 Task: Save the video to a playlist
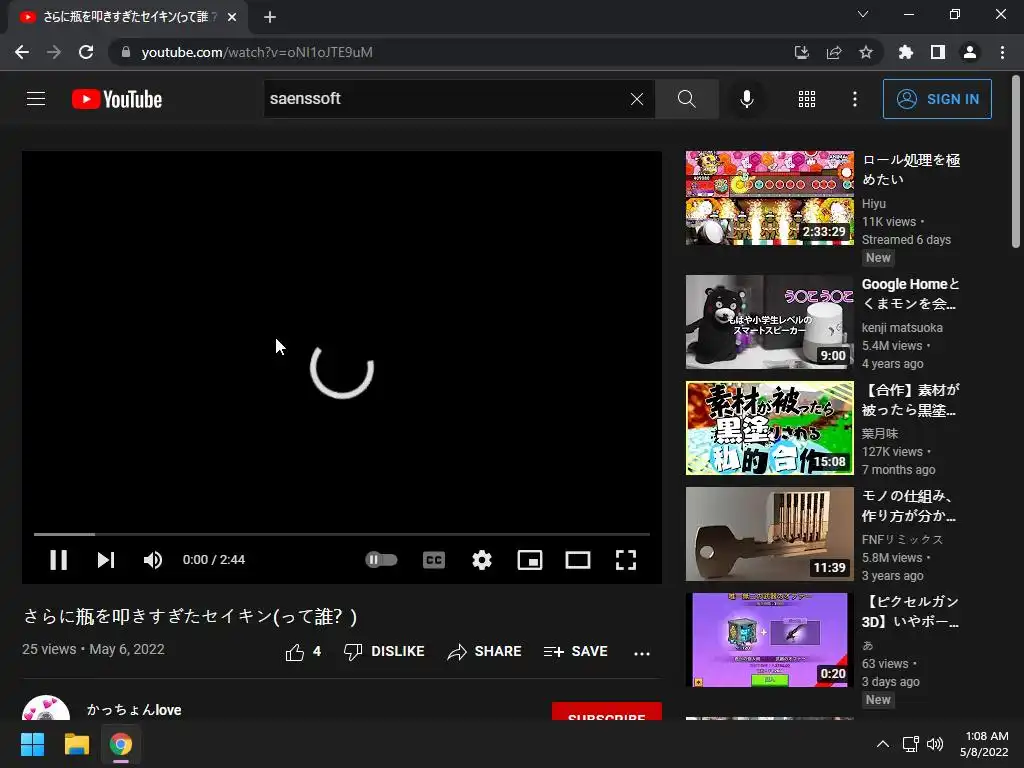pyautogui.click(x=575, y=652)
